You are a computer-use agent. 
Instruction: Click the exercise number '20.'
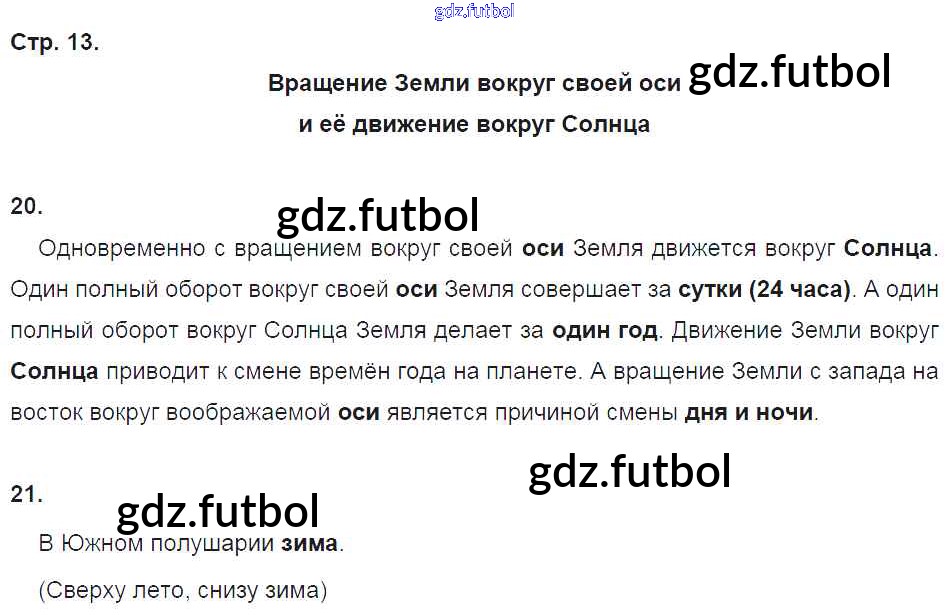click(x=27, y=206)
